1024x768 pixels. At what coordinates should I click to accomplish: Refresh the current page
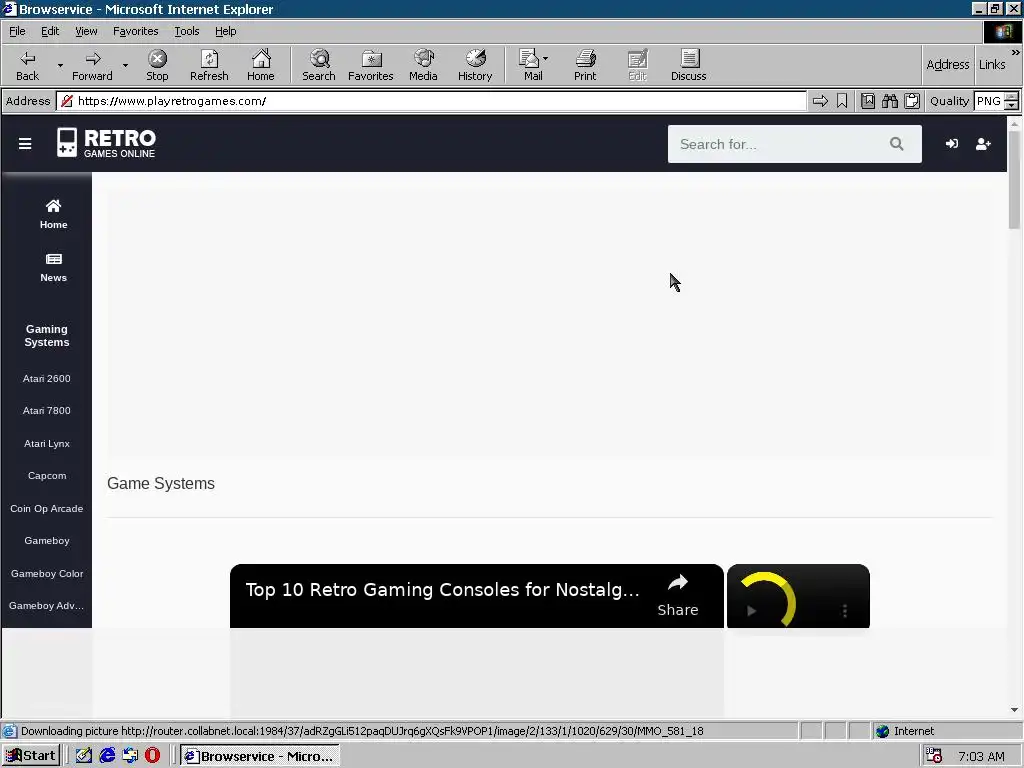coord(209,65)
